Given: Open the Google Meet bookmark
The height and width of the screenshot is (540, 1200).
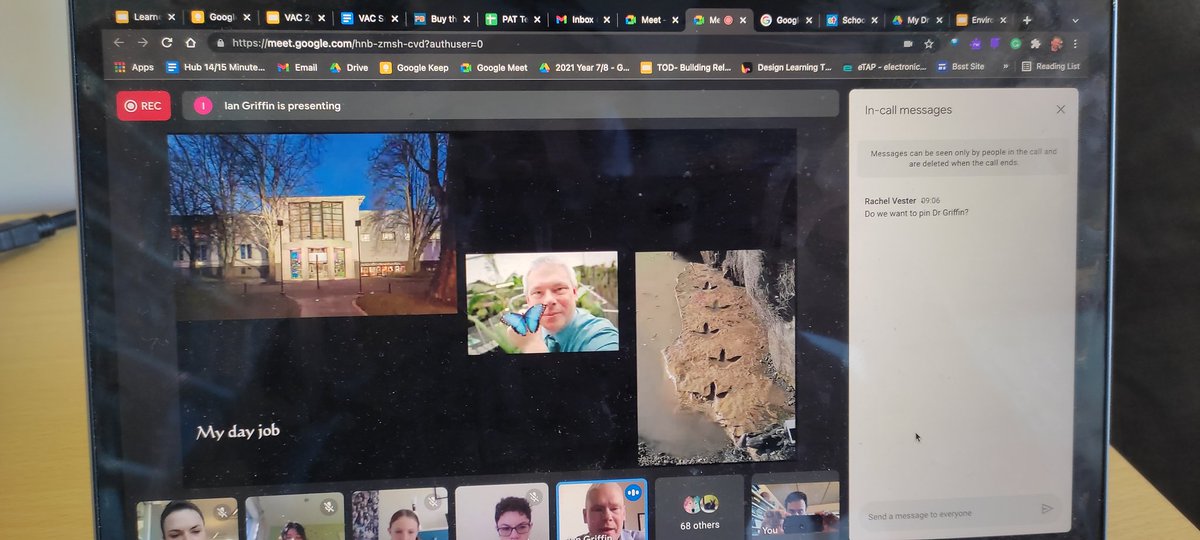Looking at the screenshot, I should [494, 67].
